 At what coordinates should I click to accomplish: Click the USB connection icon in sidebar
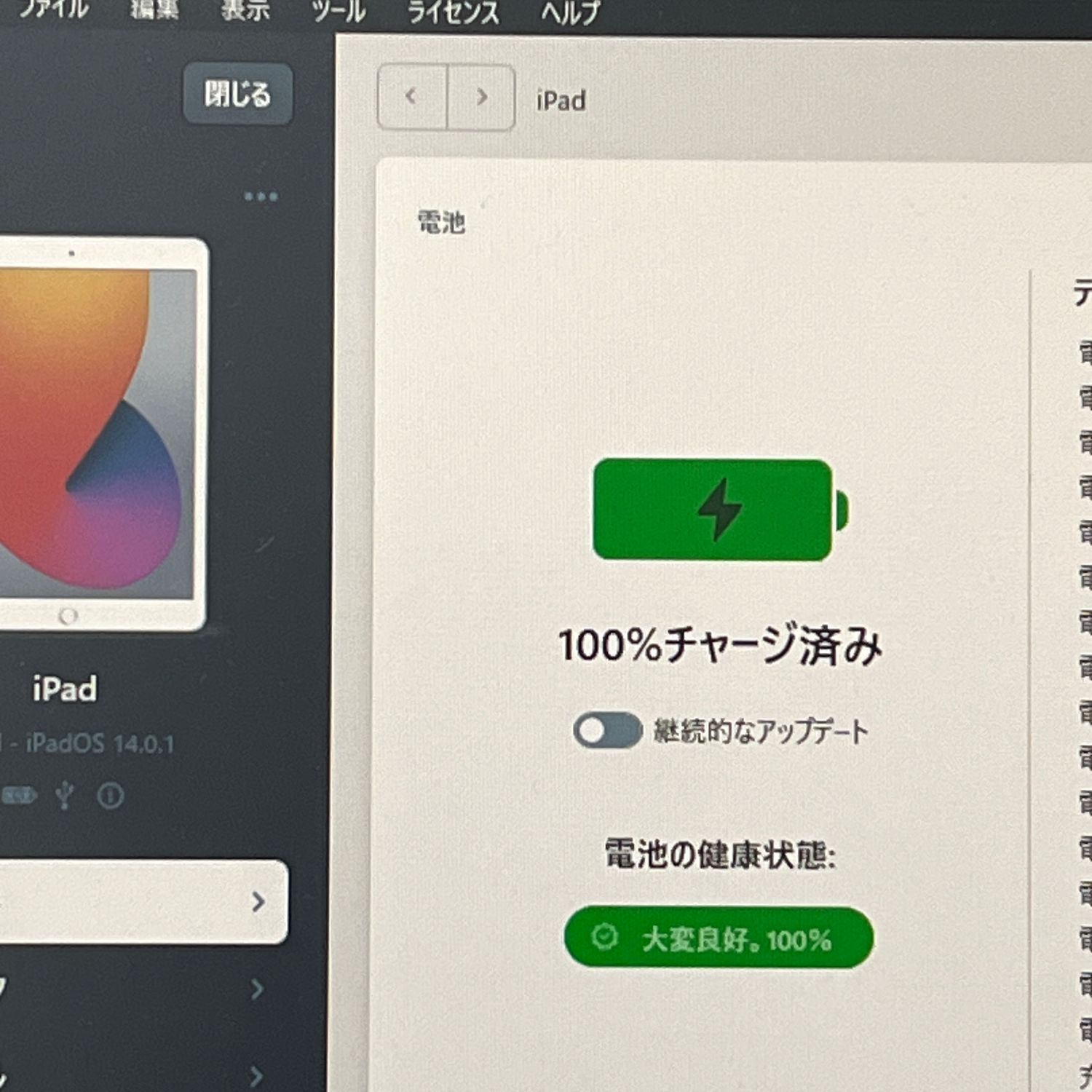click(65, 795)
